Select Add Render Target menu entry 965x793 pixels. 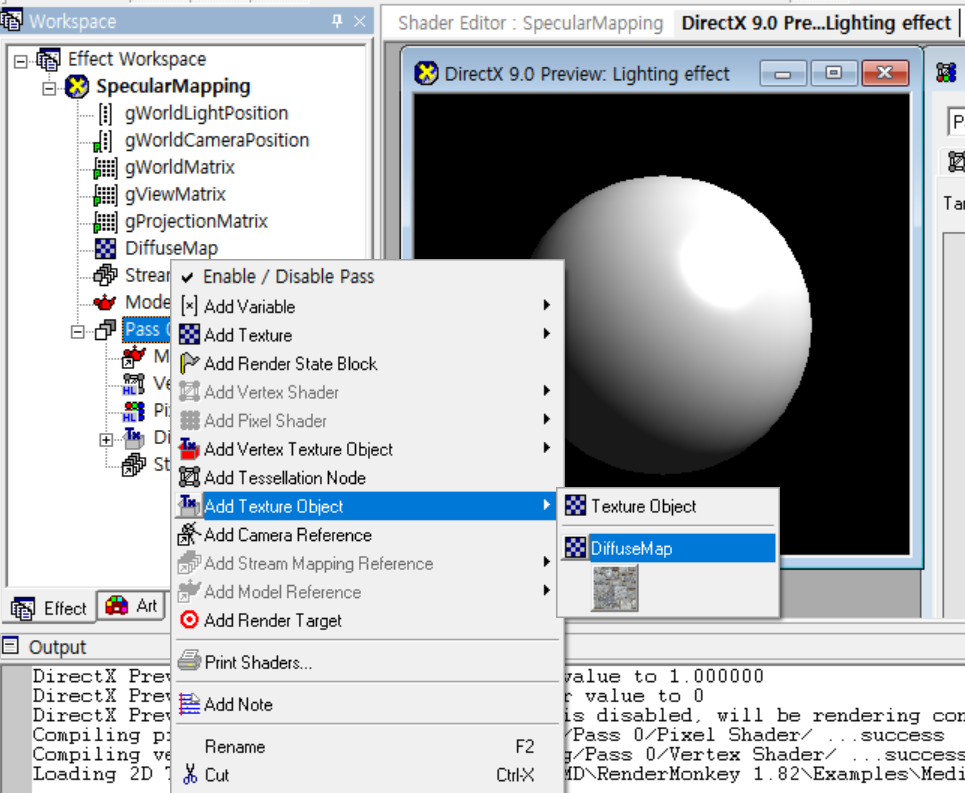[367, 620]
